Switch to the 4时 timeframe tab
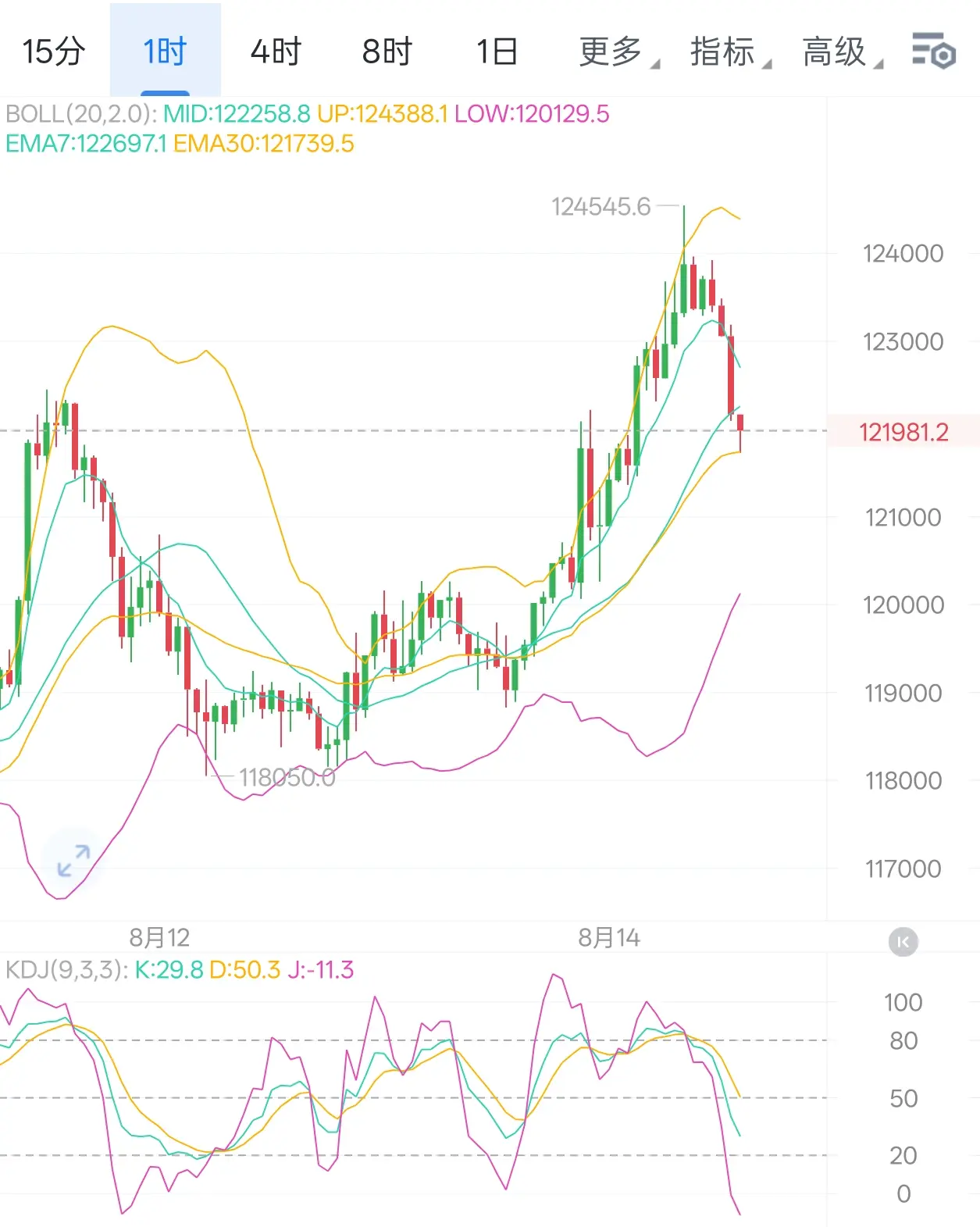980x1227 pixels. pos(276,52)
